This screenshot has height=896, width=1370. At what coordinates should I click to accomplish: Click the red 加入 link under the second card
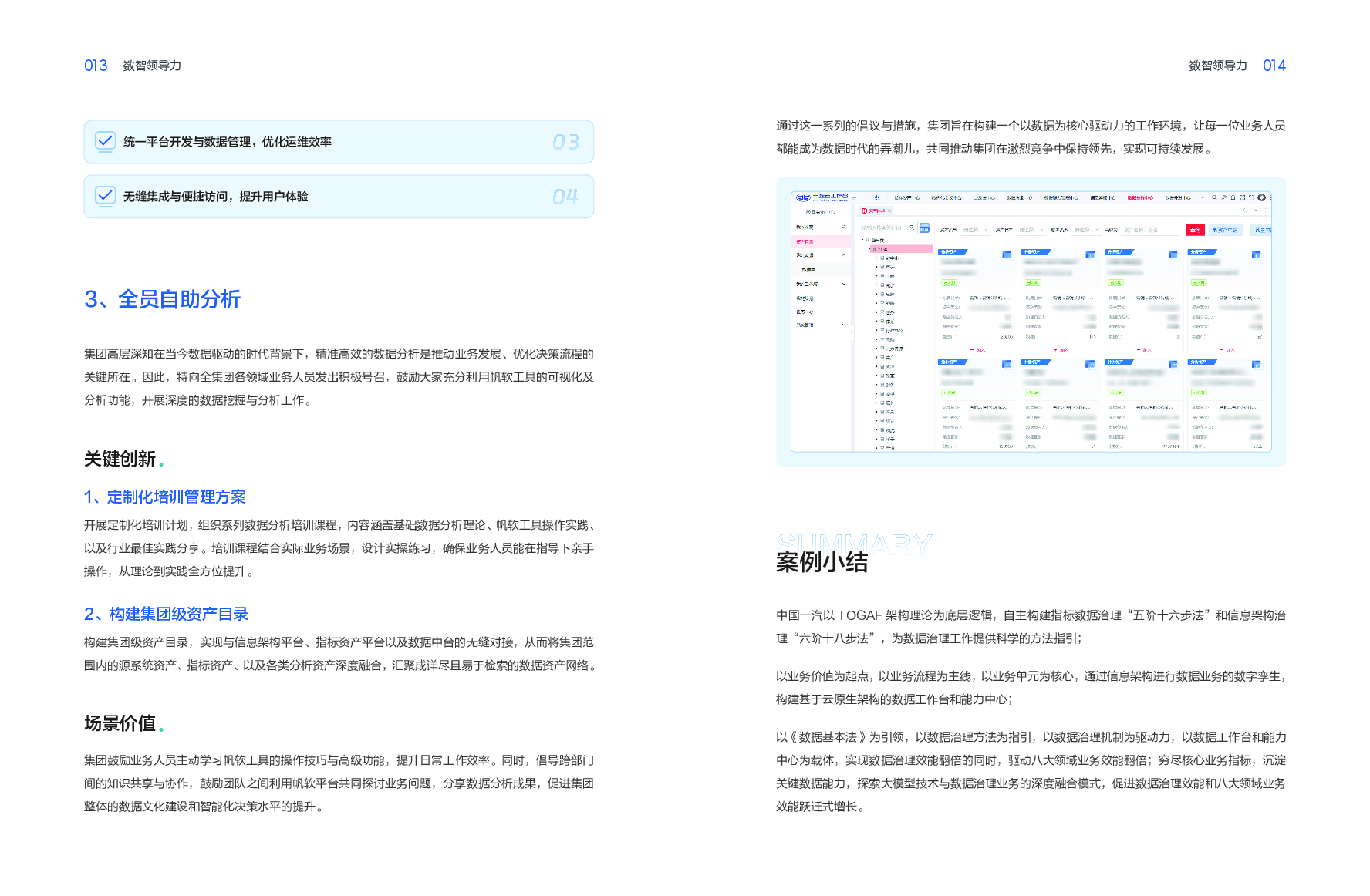pos(1061,350)
